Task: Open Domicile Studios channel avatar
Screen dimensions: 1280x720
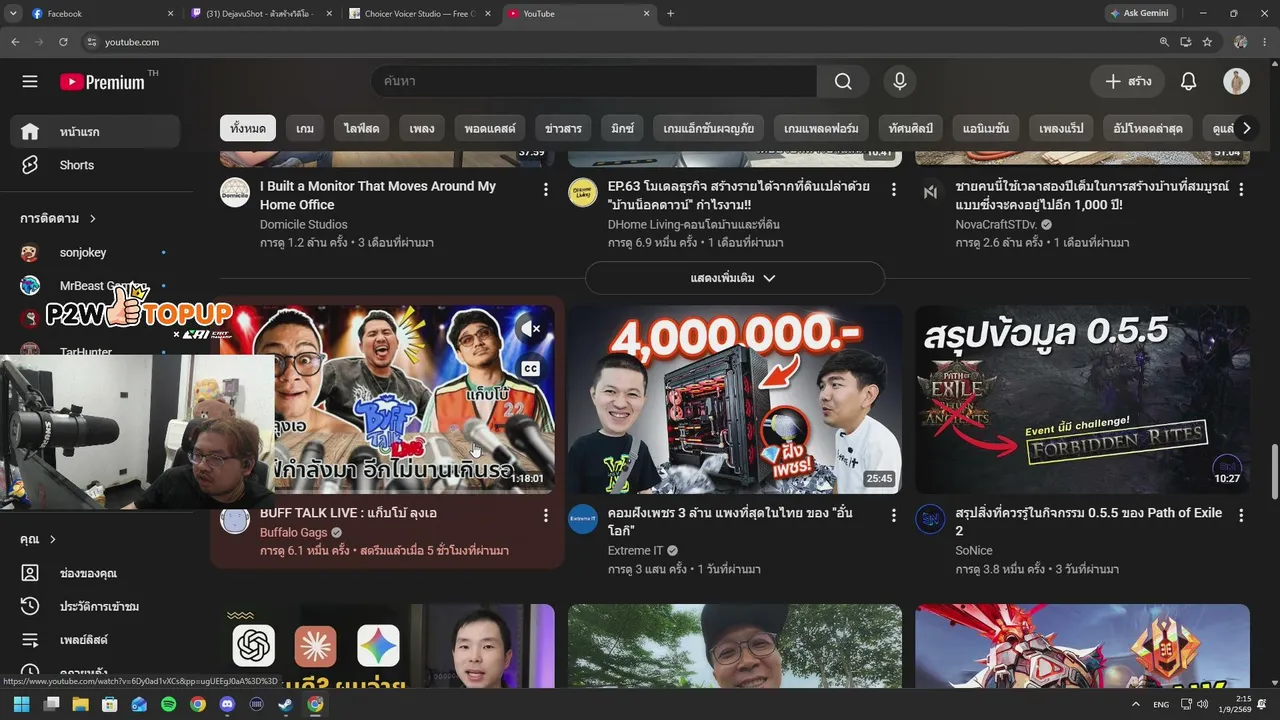Action: (x=235, y=192)
